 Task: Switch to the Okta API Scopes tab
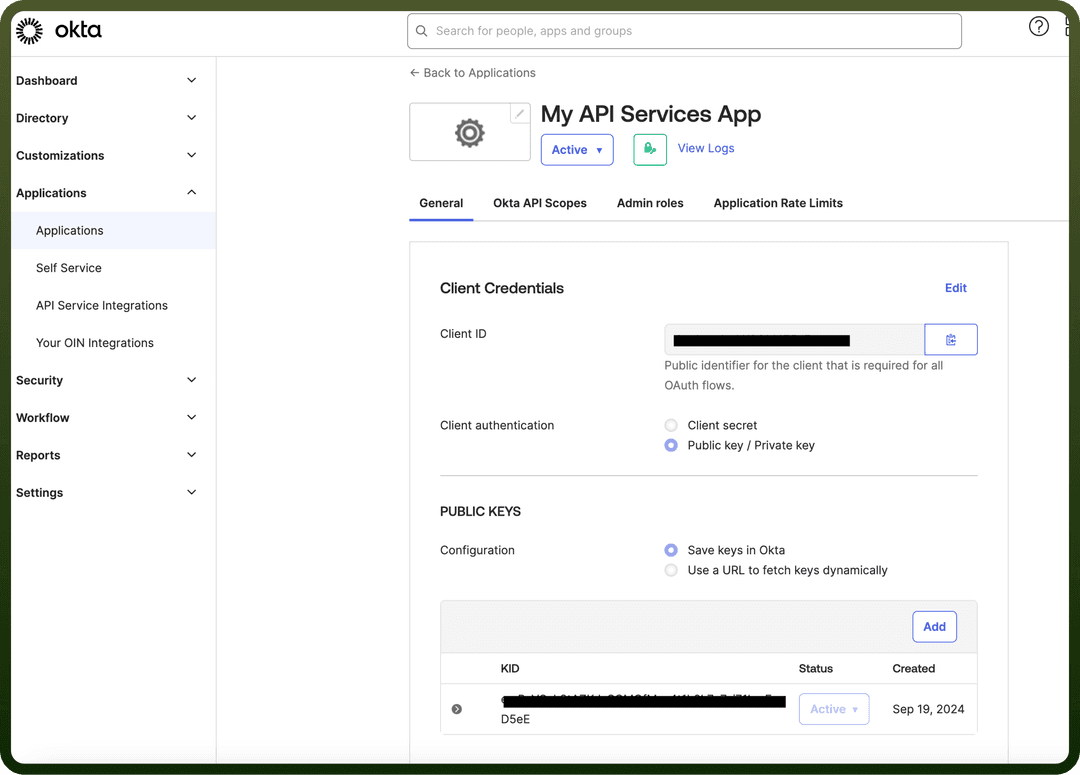[x=539, y=203]
